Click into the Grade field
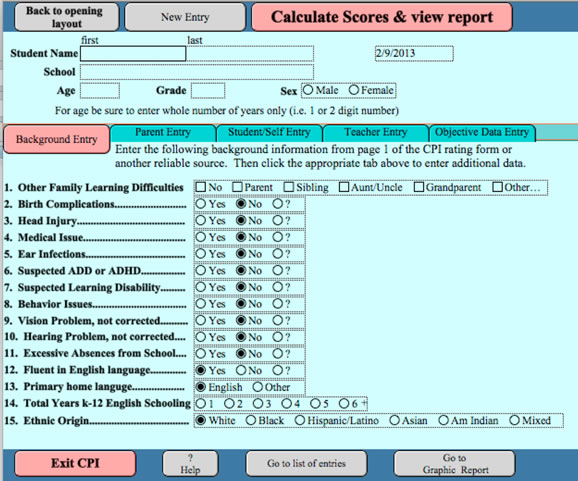 [x=208, y=91]
